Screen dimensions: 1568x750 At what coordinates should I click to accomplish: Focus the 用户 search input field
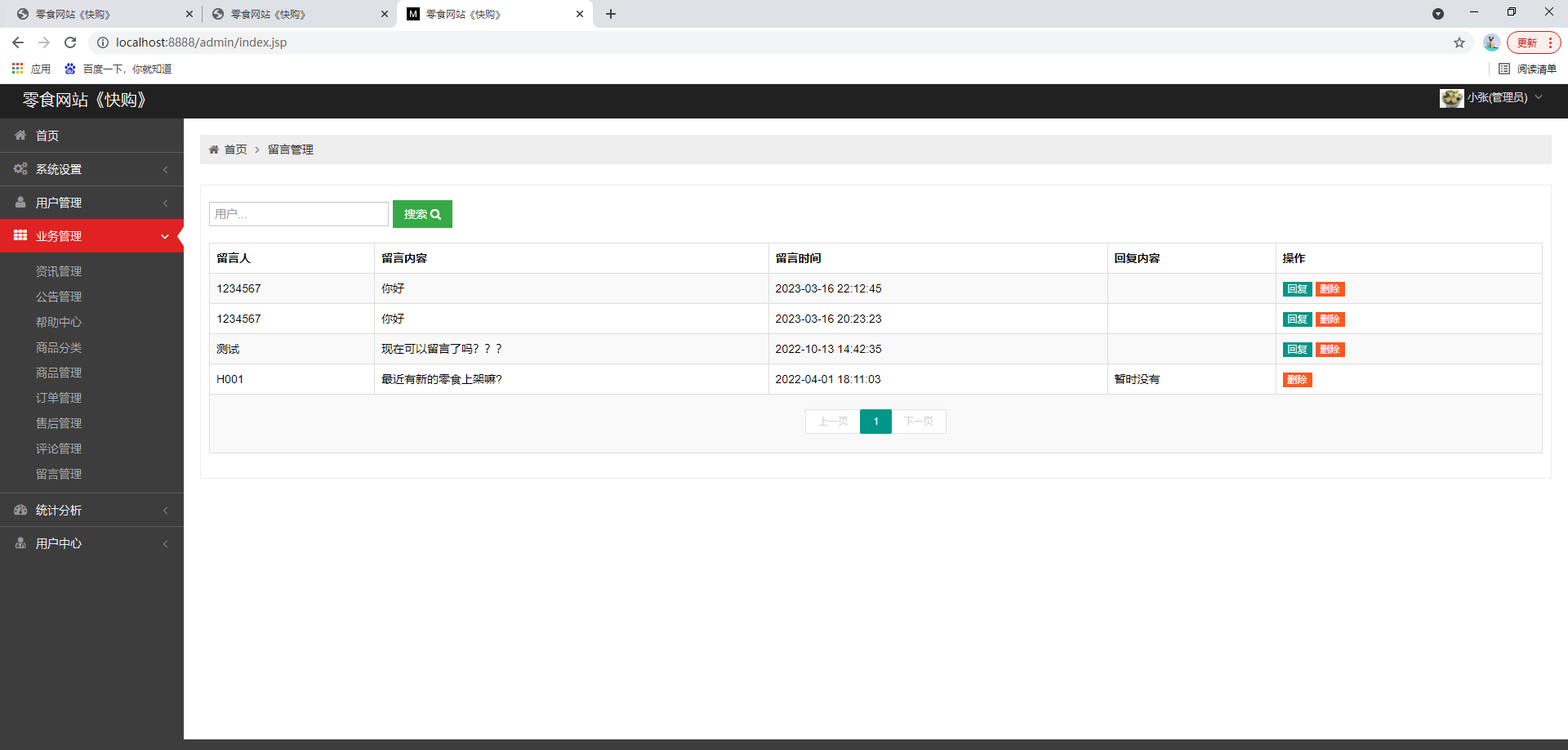(x=299, y=214)
